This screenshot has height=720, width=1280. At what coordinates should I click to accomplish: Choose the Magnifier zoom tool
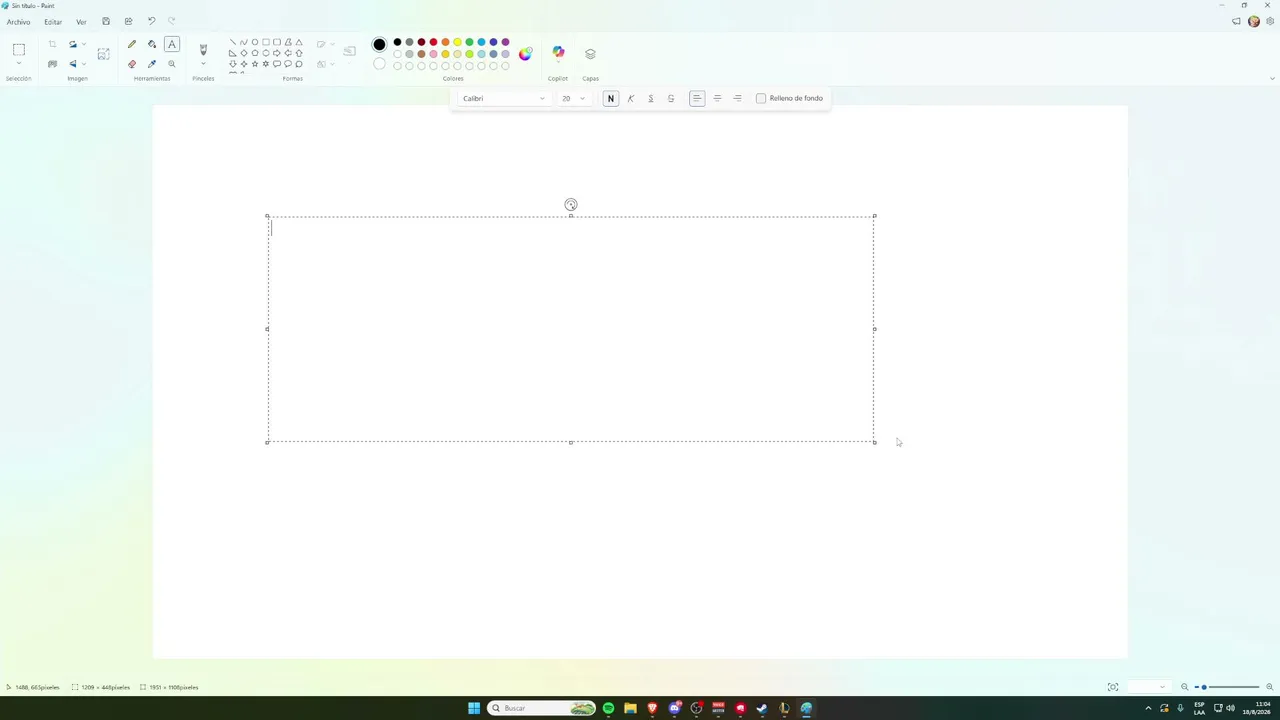172,64
